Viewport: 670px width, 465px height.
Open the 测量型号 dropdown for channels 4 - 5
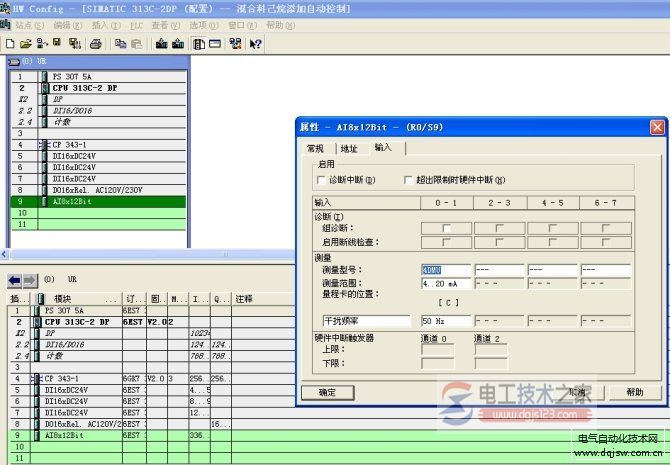(552, 270)
